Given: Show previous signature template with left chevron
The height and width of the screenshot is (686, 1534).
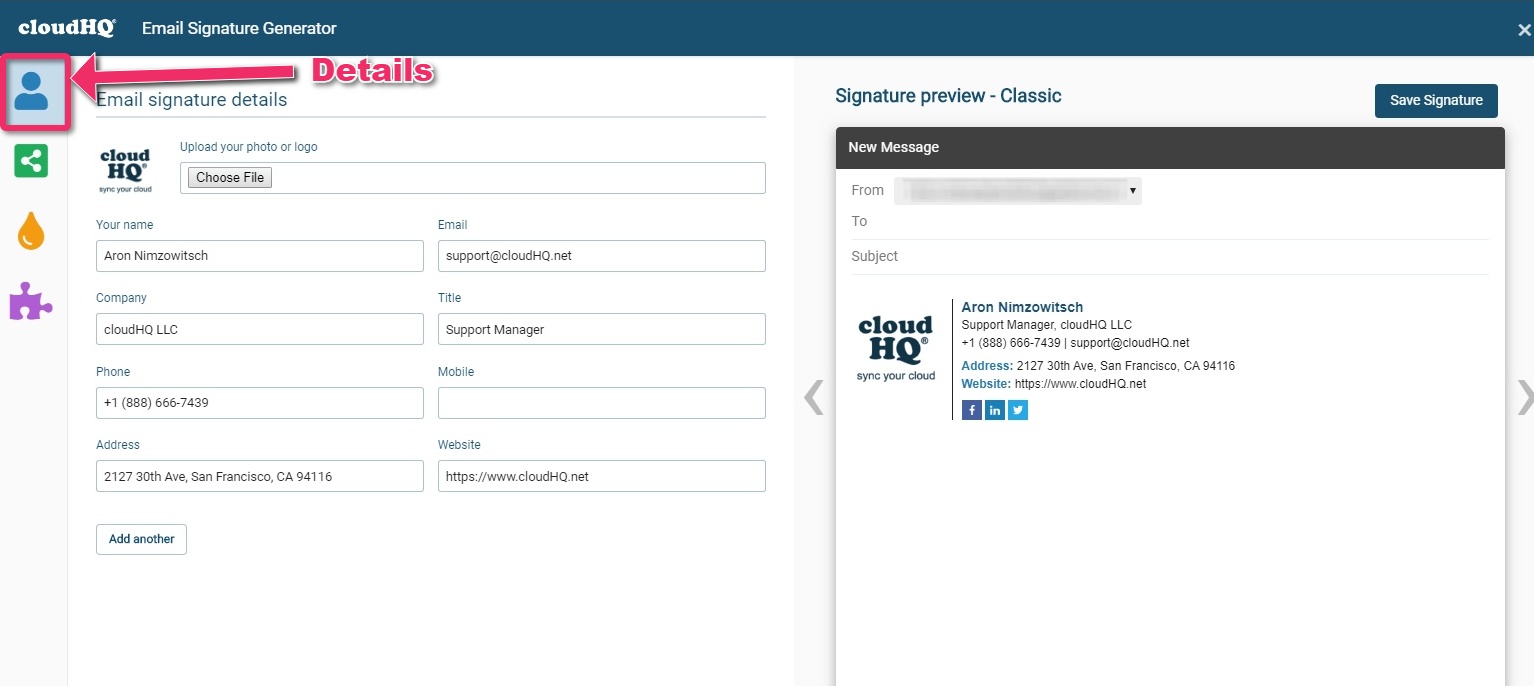Looking at the screenshot, I should (812, 396).
